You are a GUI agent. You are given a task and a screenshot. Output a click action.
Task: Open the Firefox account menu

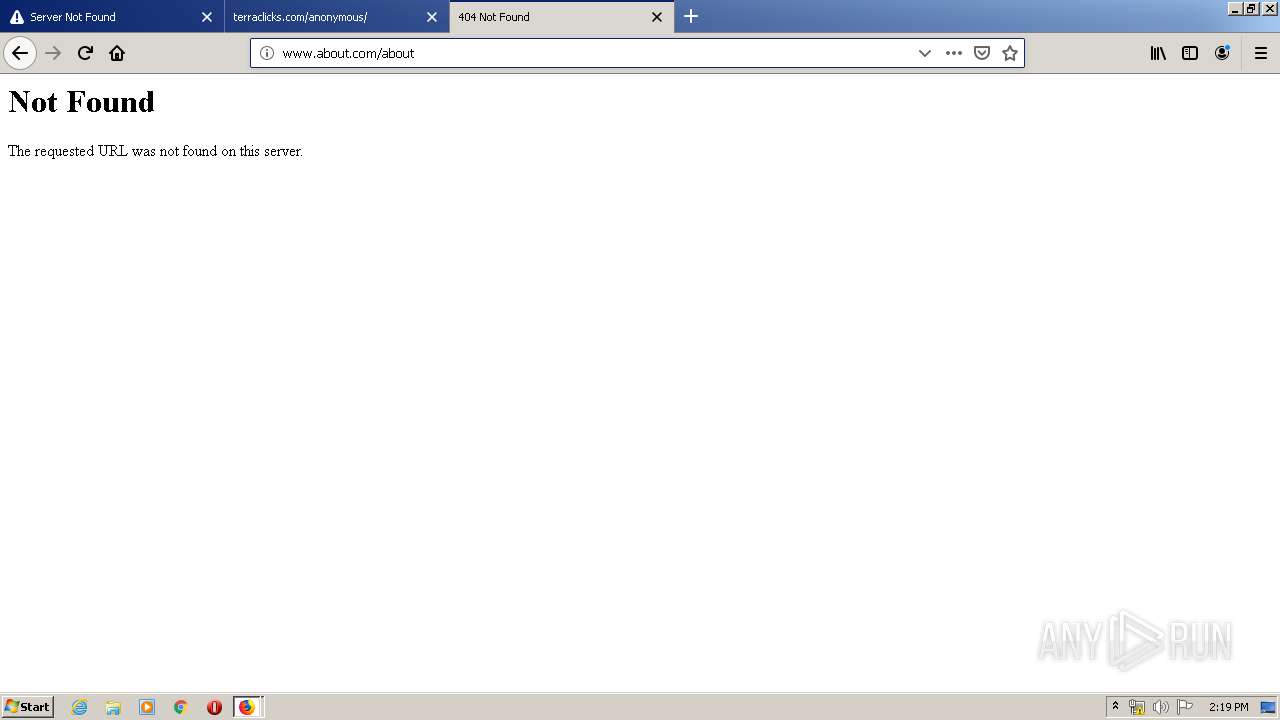(x=1222, y=53)
